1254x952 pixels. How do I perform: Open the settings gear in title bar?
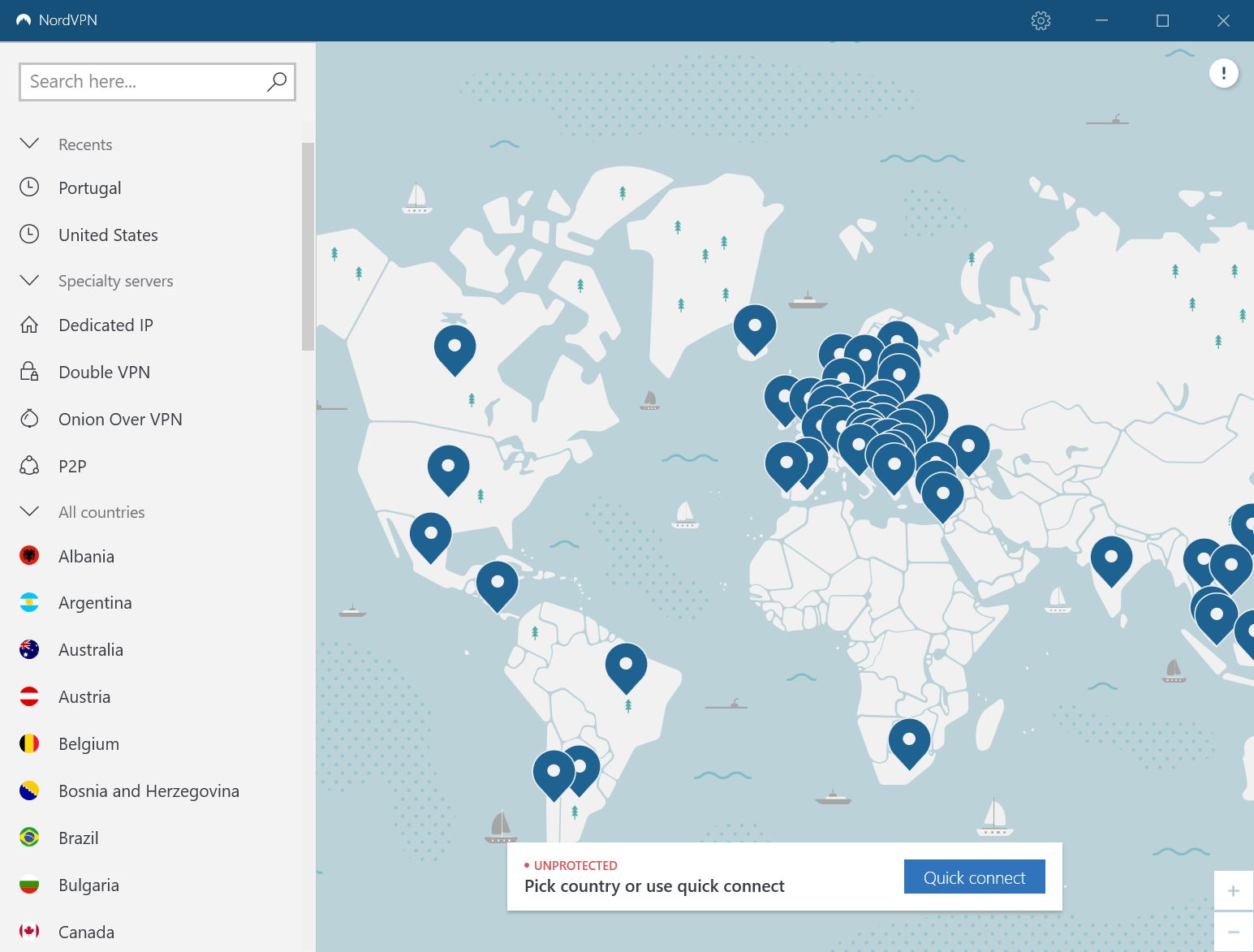tap(1041, 20)
